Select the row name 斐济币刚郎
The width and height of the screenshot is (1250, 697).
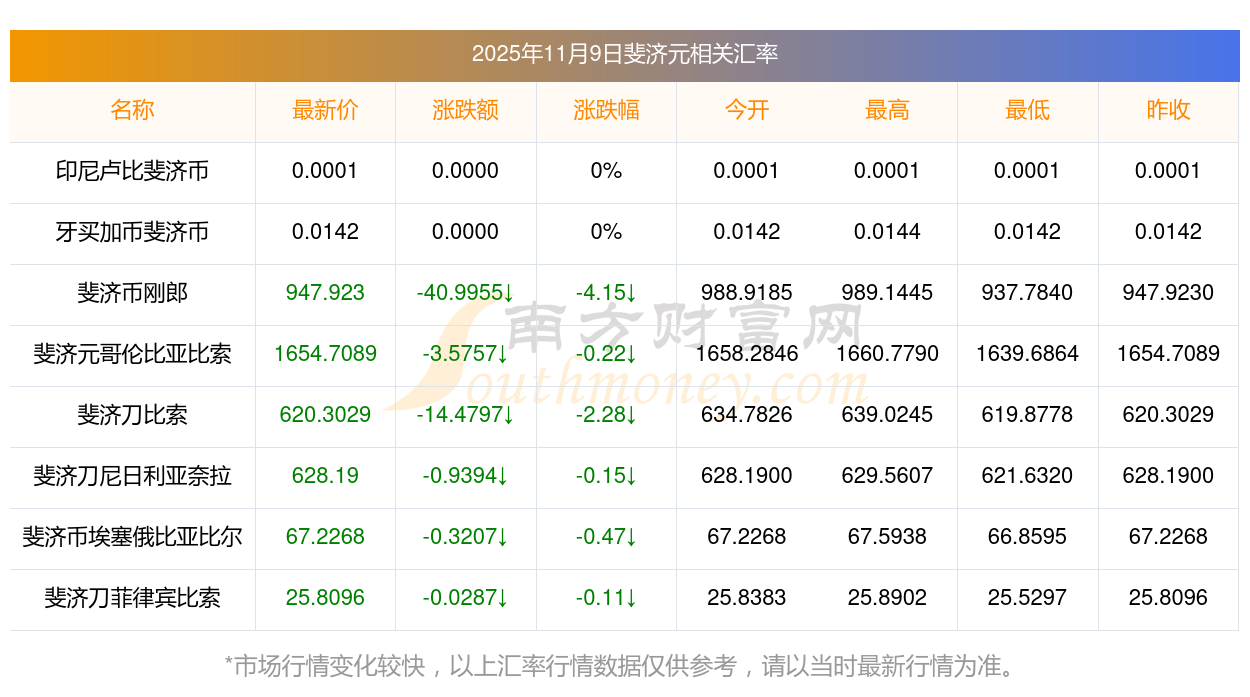point(132,293)
